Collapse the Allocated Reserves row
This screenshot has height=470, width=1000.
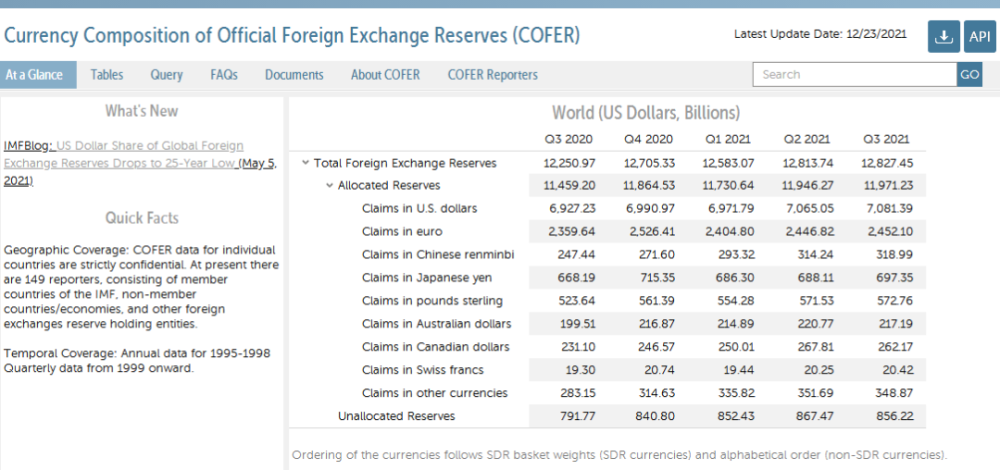click(329, 186)
